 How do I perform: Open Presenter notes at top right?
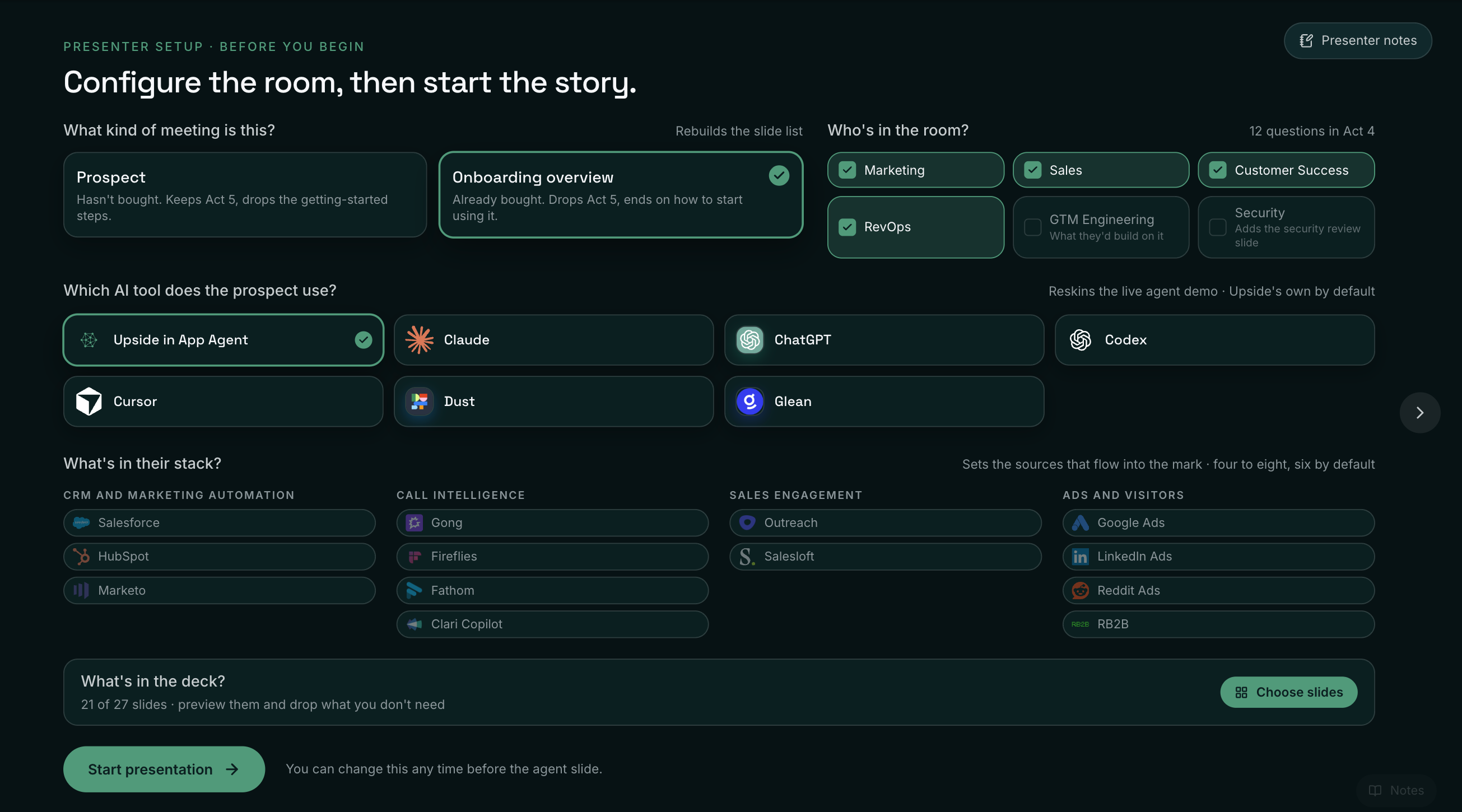[x=1358, y=40]
